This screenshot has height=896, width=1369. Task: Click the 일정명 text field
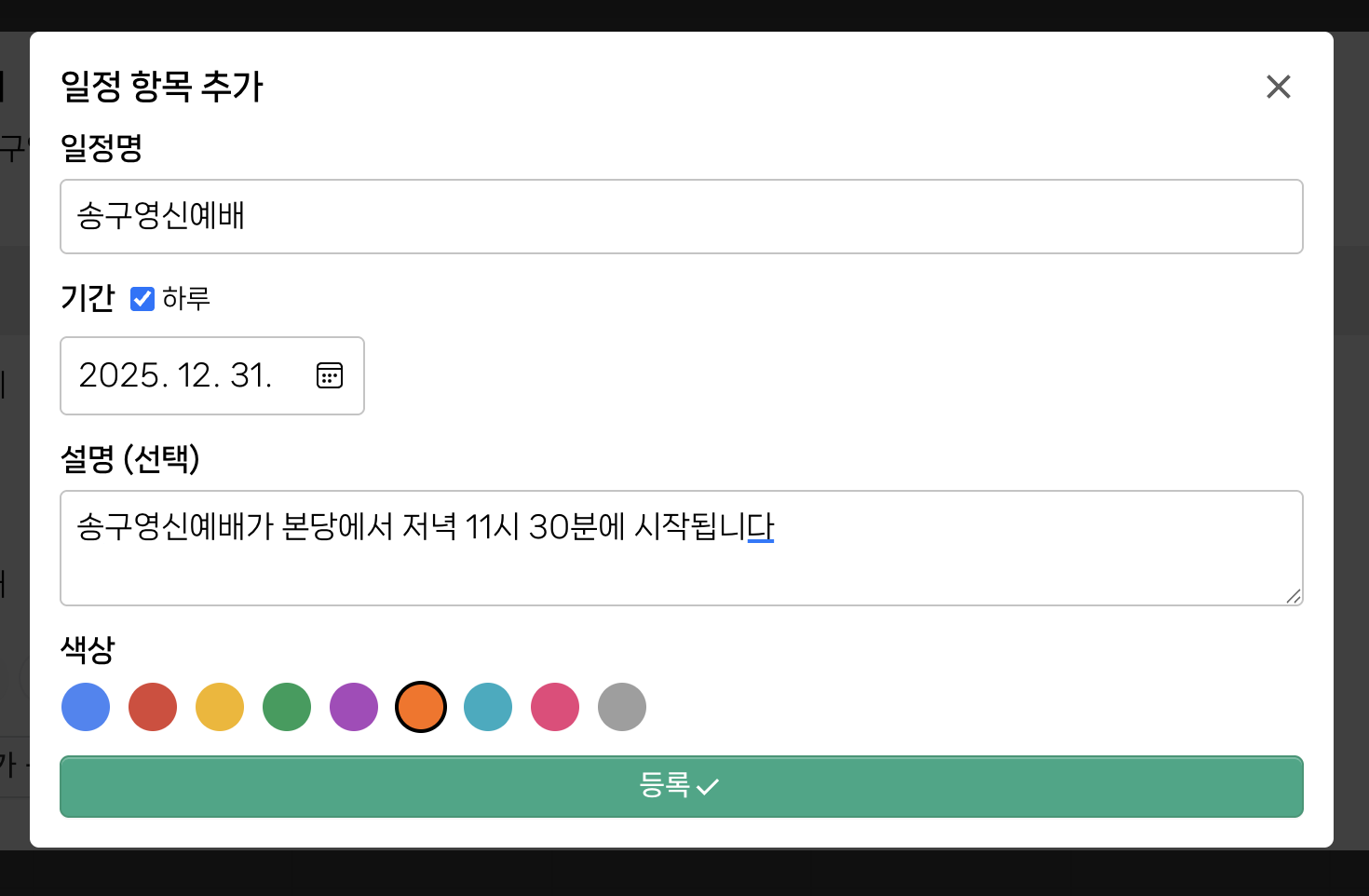point(681,216)
